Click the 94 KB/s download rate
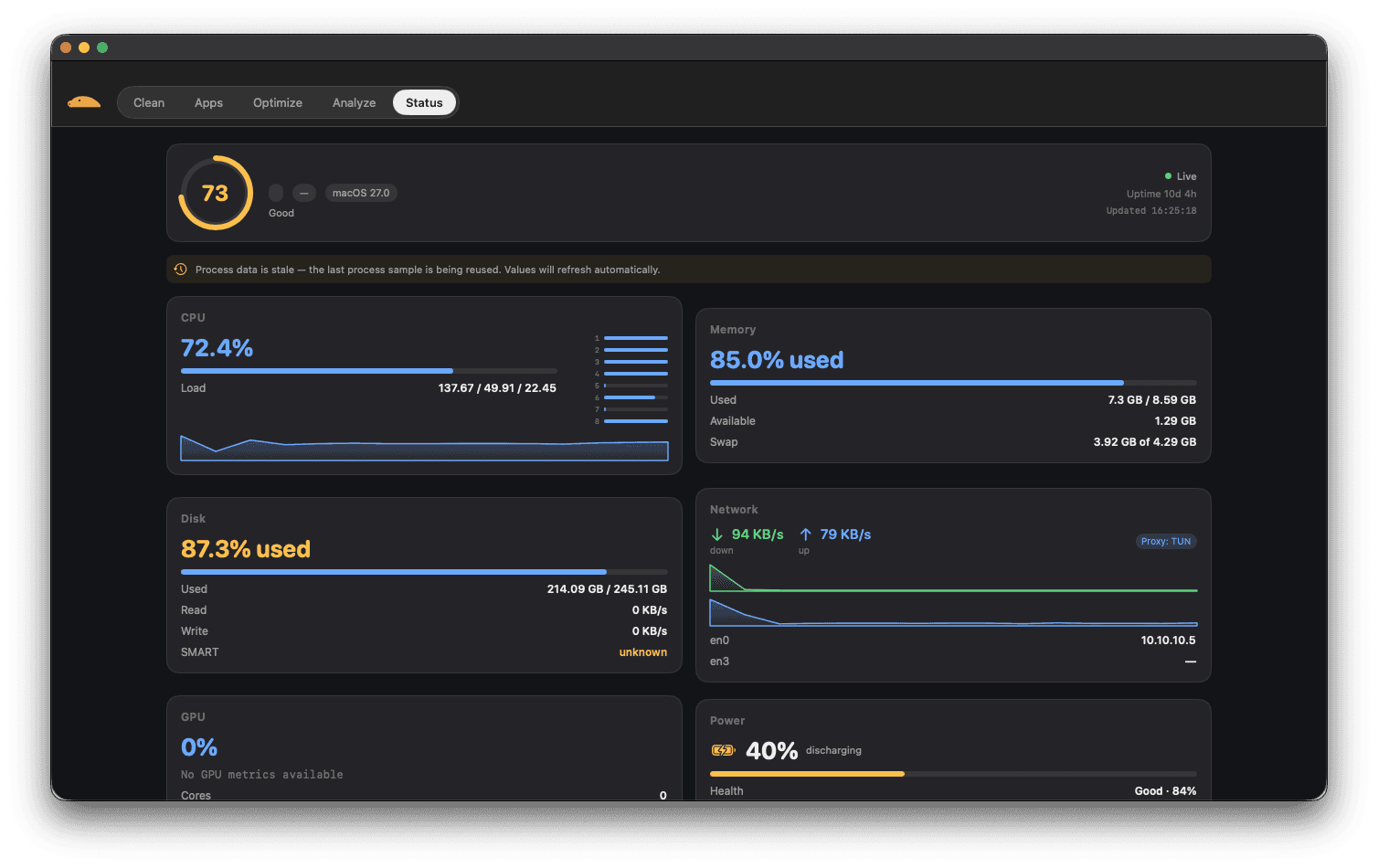Screen dimensions: 1378x868 tap(758, 535)
